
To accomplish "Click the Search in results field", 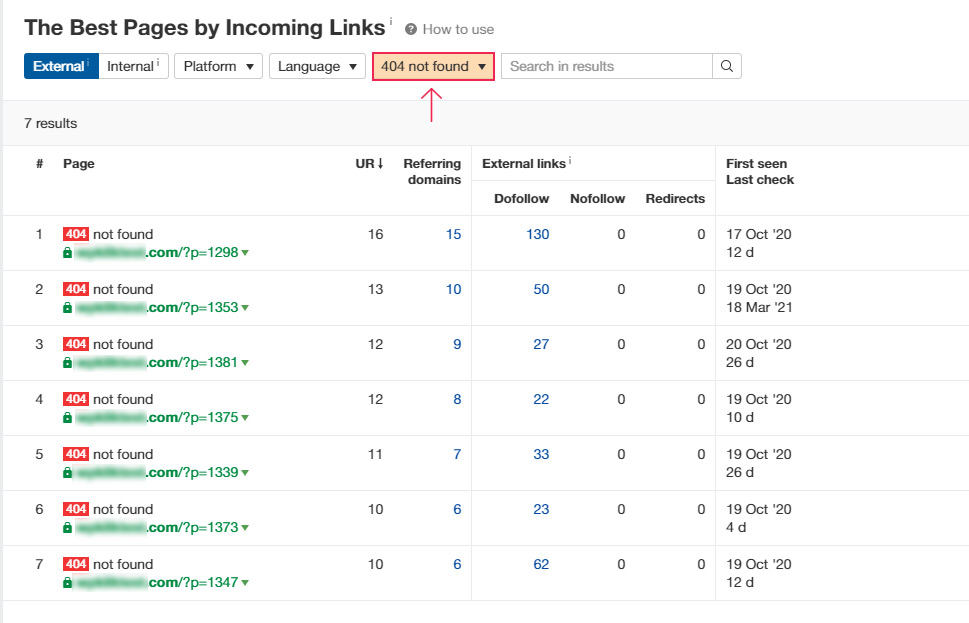I will (x=606, y=66).
